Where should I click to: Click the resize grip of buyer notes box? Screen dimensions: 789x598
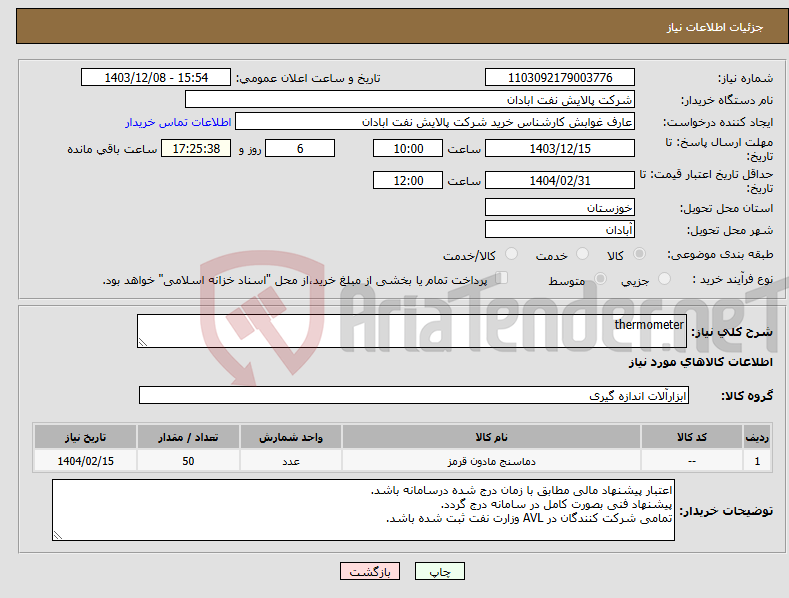pos(58,535)
